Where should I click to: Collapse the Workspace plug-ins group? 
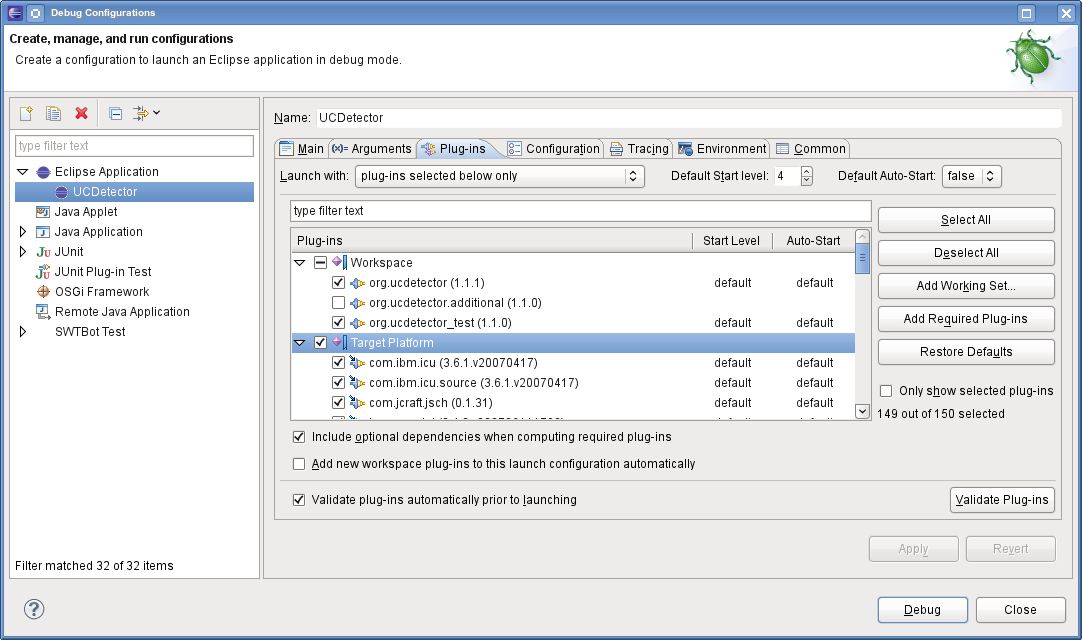coord(299,263)
